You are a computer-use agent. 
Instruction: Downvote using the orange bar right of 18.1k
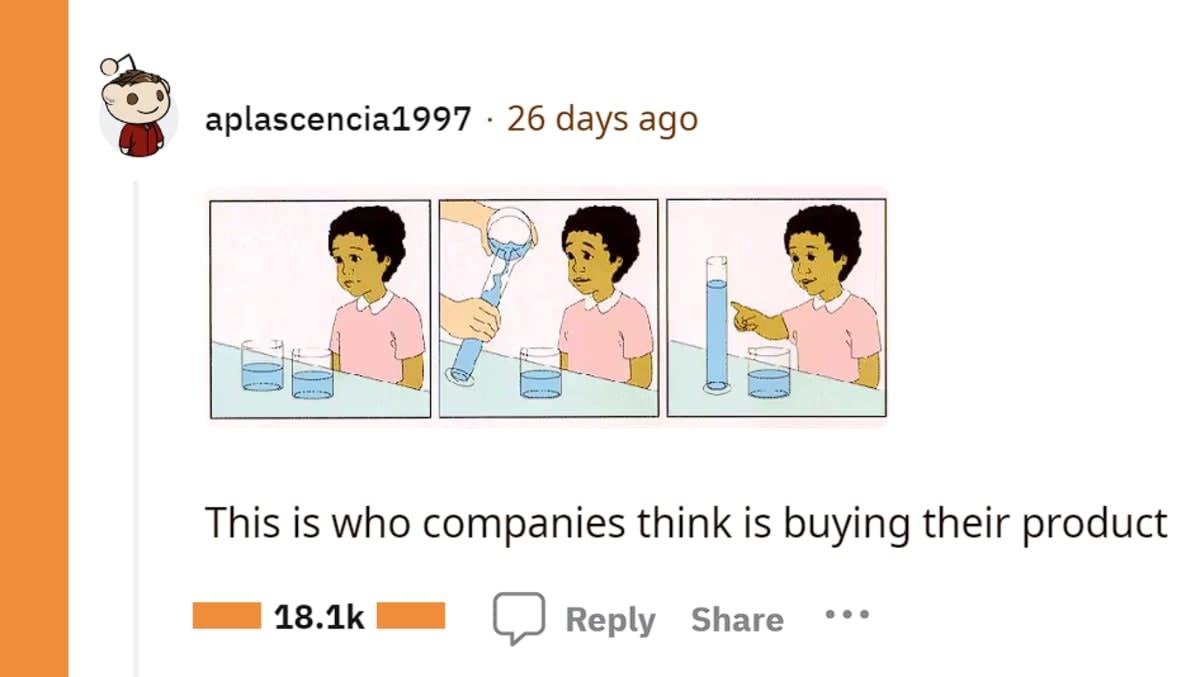tap(411, 615)
